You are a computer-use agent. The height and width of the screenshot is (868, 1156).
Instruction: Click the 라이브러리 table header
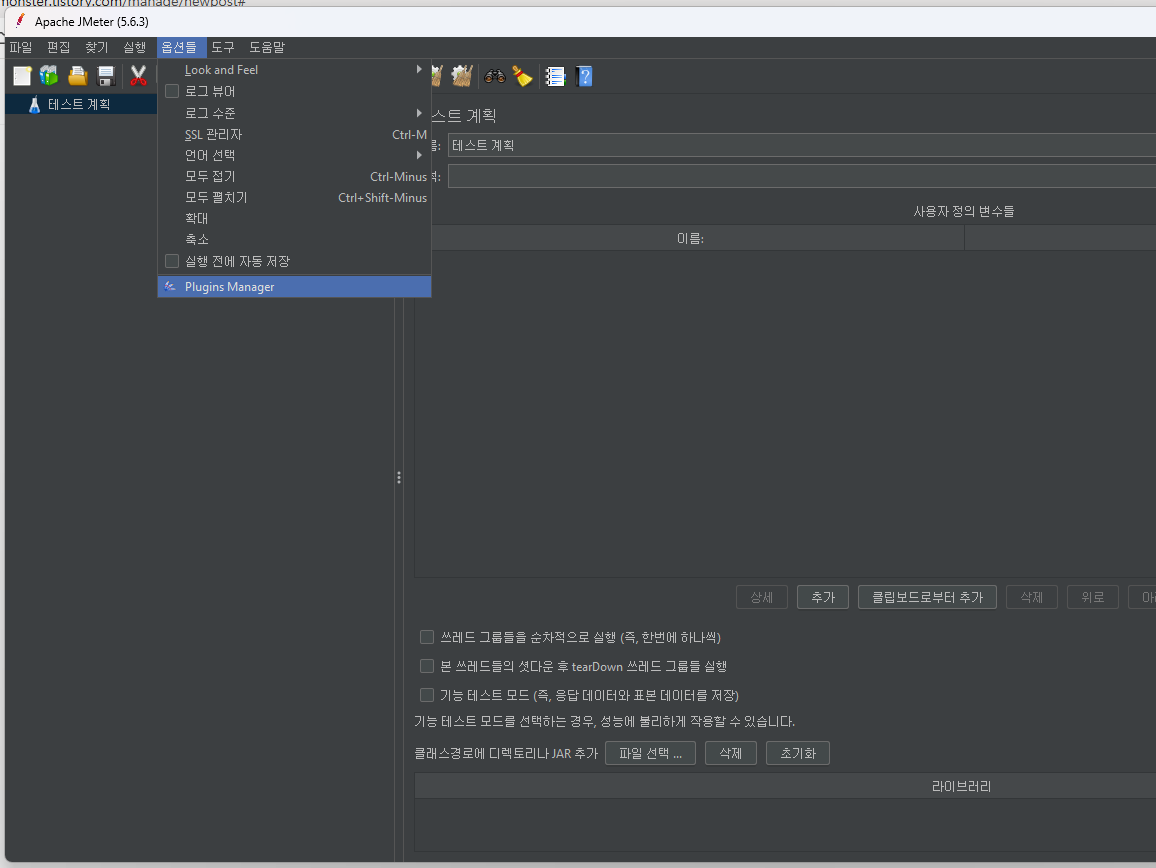(785, 786)
